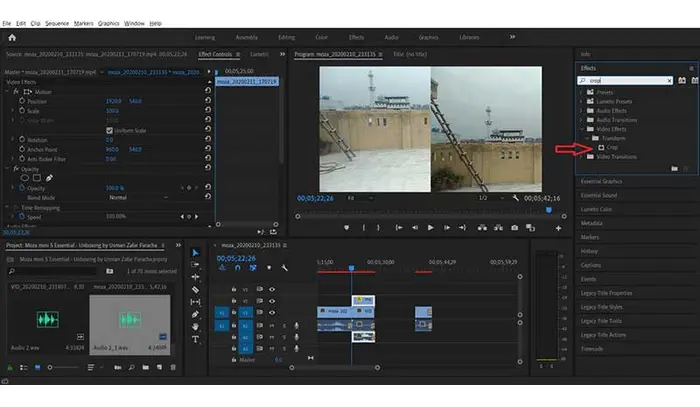
Task: Open the Markers menu
Action: (83, 23)
